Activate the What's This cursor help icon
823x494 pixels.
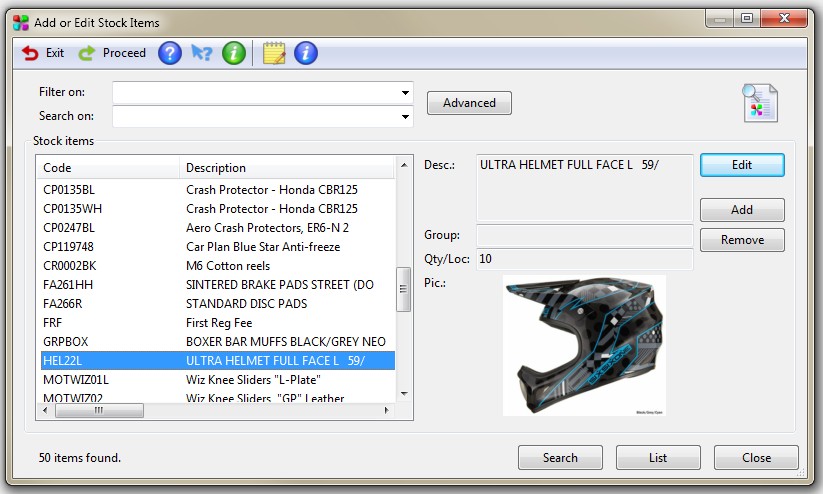click(202, 53)
